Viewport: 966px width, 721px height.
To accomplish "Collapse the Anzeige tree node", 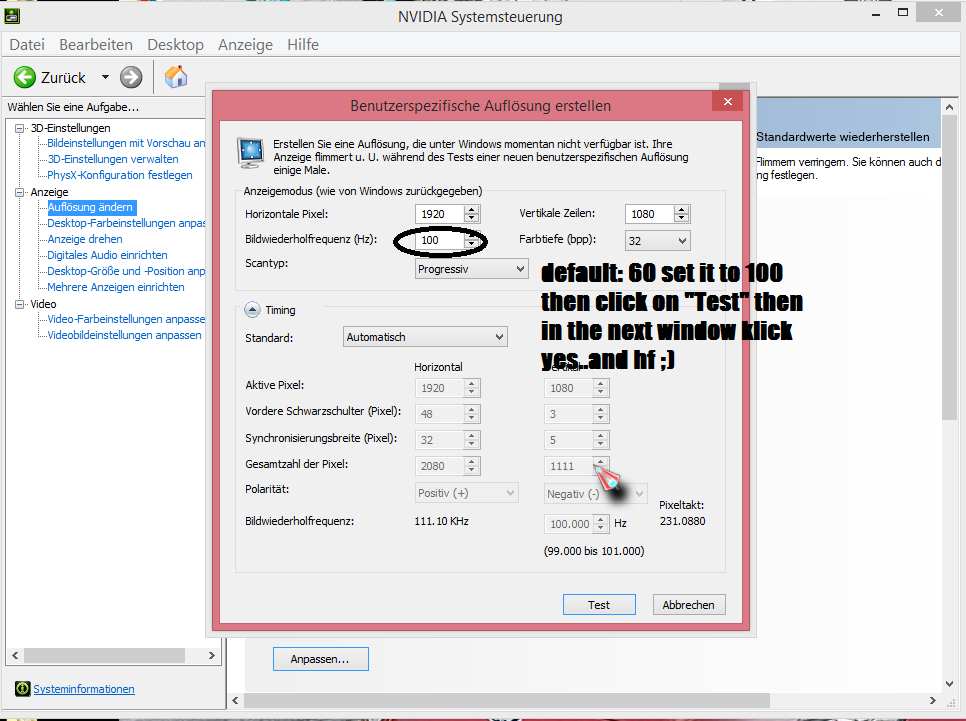I will click(20, 192).
